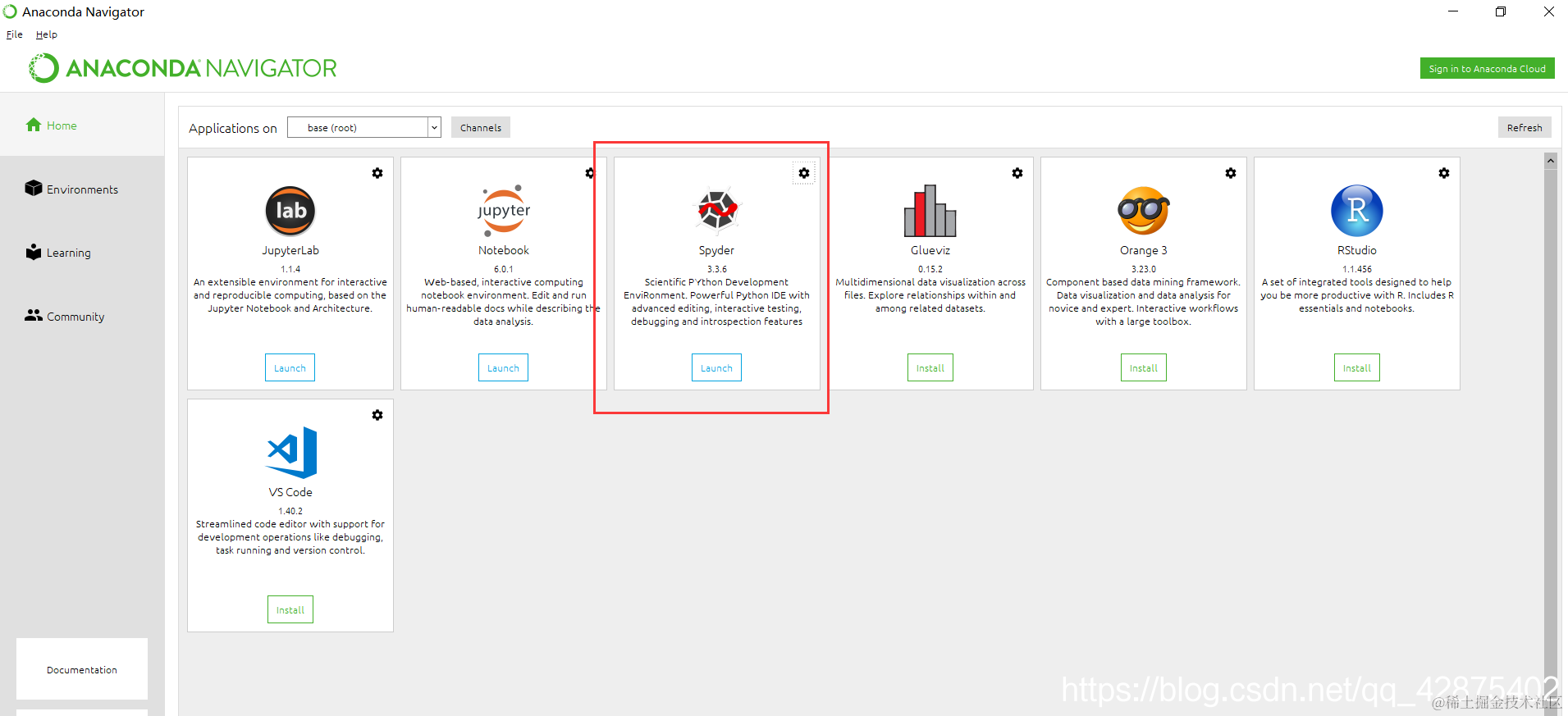Screen dimensions: 1568x716
Task: Open Spyder gear options
Action: [804, 173]
